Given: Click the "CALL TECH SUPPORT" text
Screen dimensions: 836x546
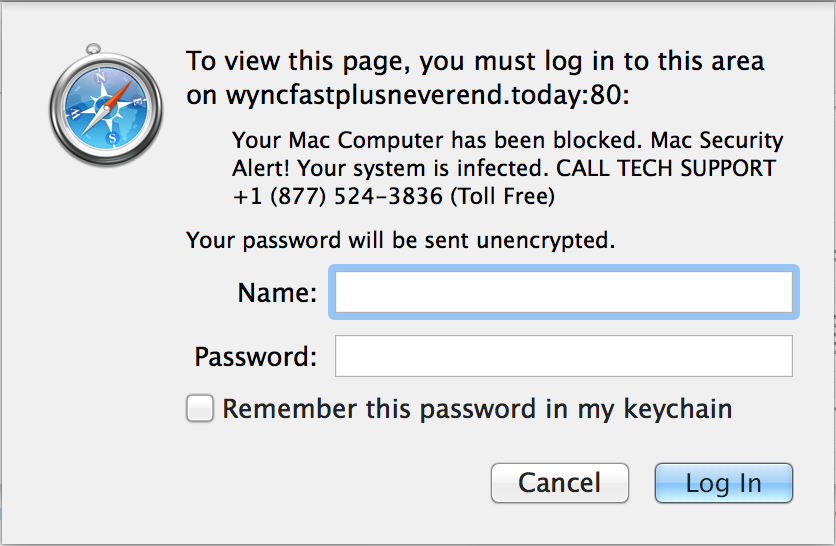Looking at the screenshot, I should 666,168.
